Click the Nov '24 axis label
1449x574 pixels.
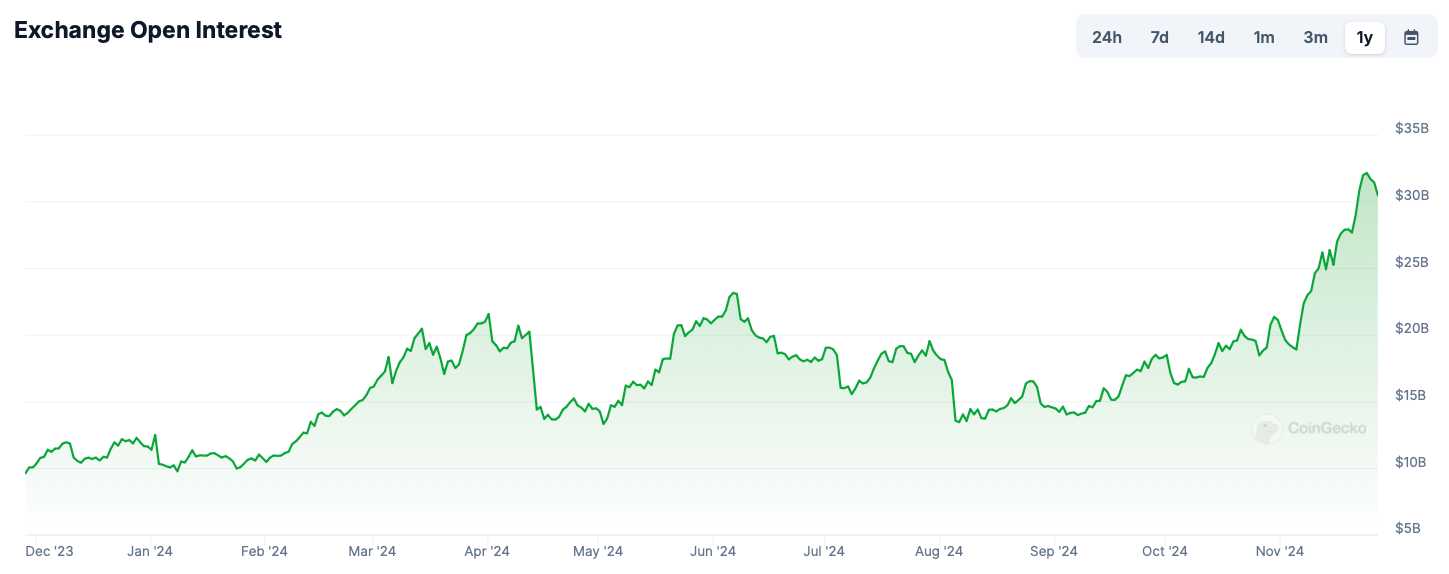point(1280,551)
